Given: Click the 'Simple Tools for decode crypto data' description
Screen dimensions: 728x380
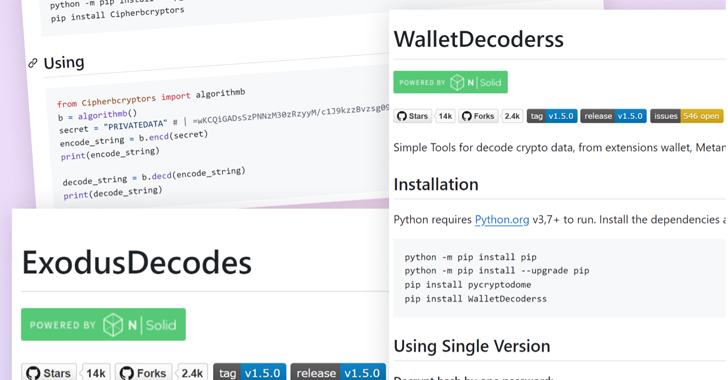Looking at the screenshot, I should pyautogui.click(x=559, y=148).
